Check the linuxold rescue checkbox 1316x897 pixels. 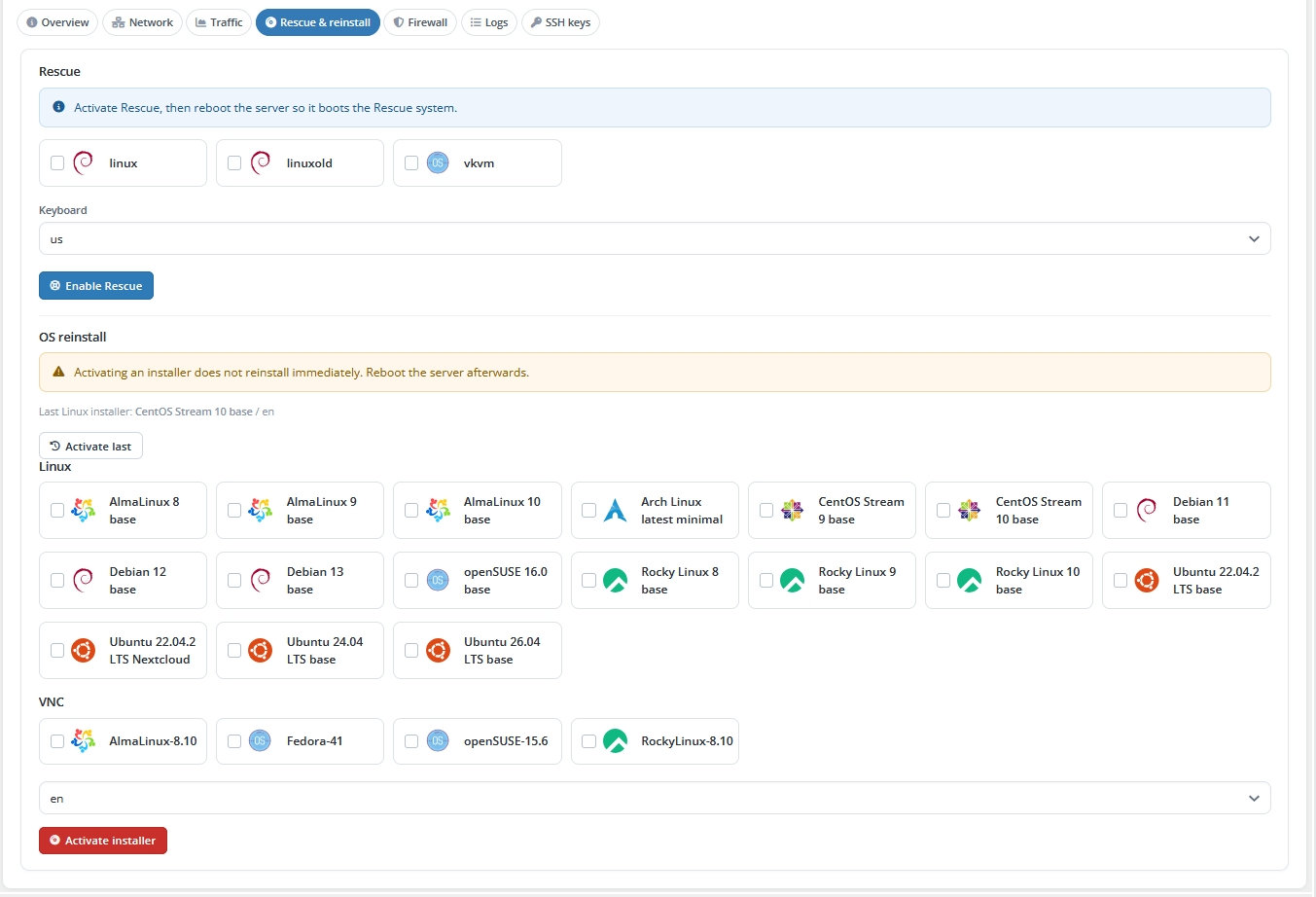pos(234,163)
